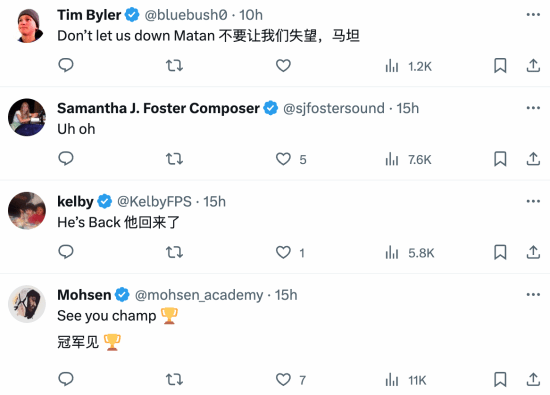
Task: View analytics showing 7.6K views
Action: point(408,159)
